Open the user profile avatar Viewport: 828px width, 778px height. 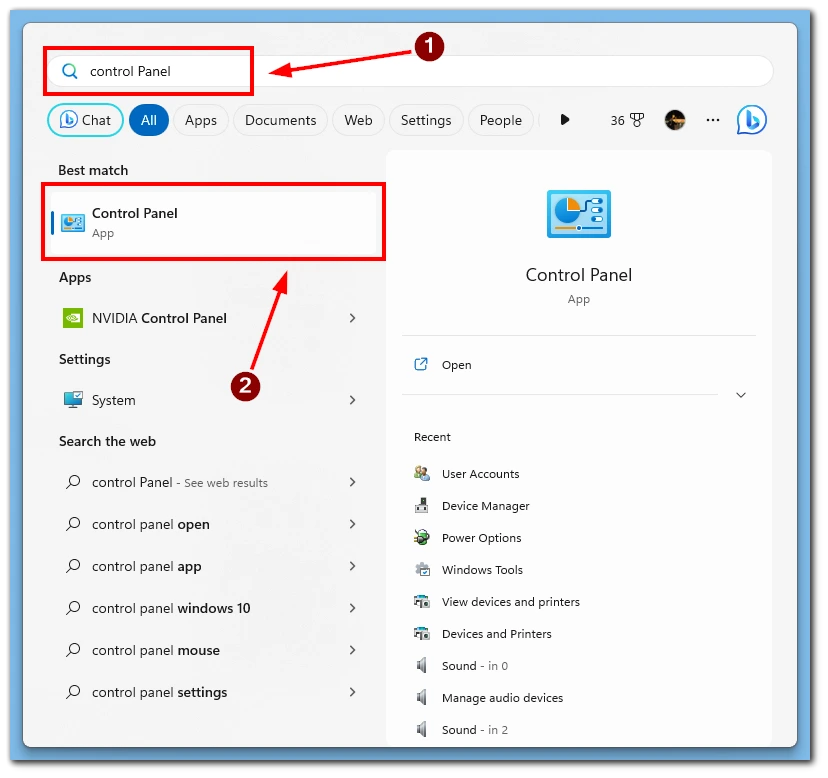click(x=675, y=120)
